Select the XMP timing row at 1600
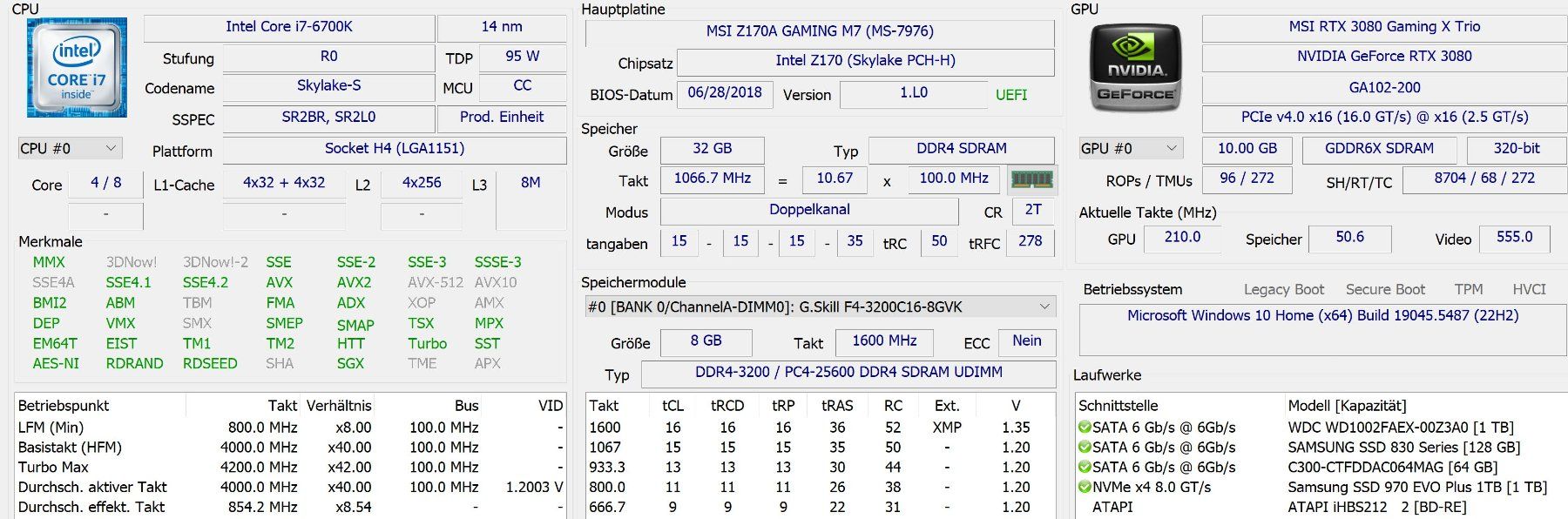1568x519 pixels. 820,428
